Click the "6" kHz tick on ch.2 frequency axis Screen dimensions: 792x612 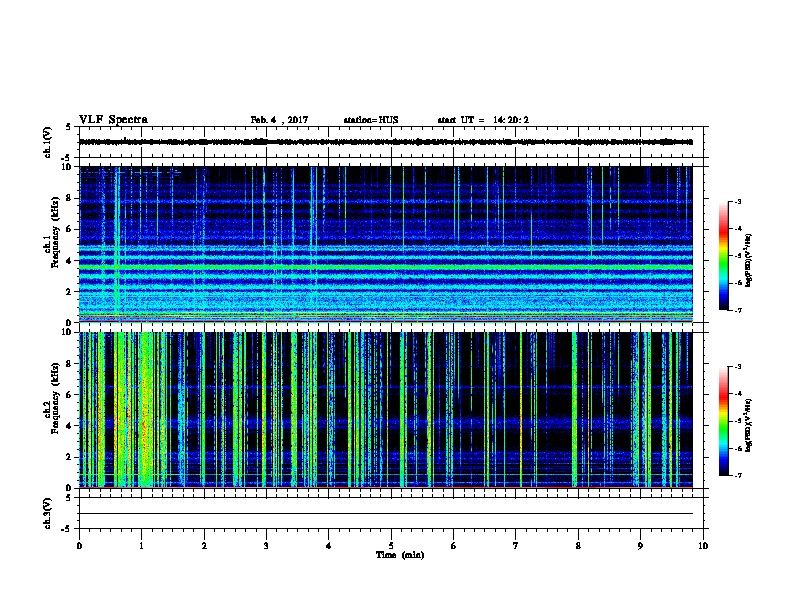(x=69, y=395)
